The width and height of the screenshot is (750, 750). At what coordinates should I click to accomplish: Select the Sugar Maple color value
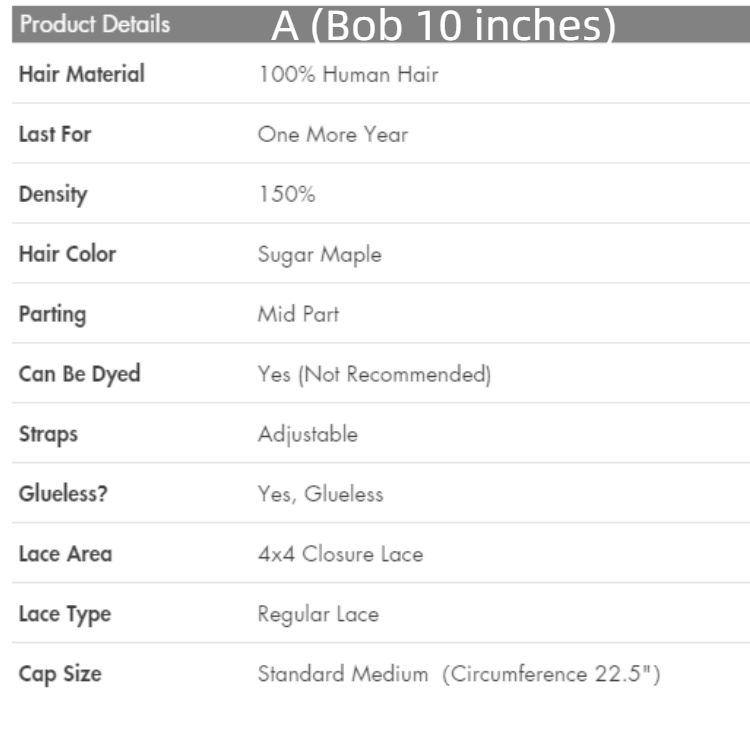click(319, 254)
